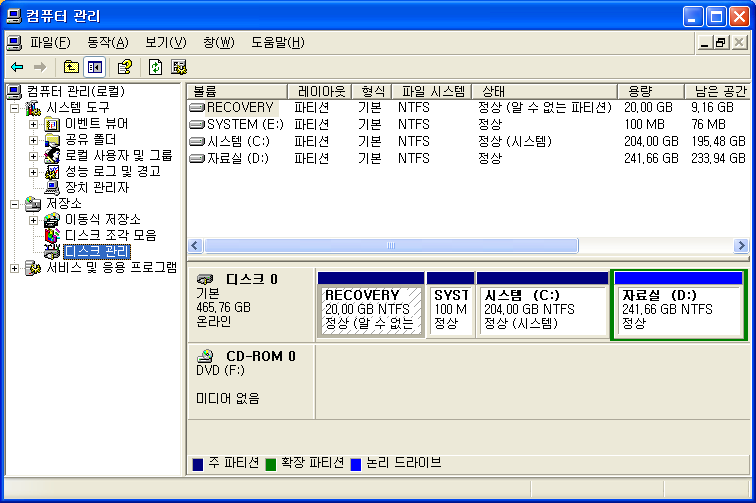
Task: Click the RECOVERY volume drive icon in list
Action: pos(197,108)
